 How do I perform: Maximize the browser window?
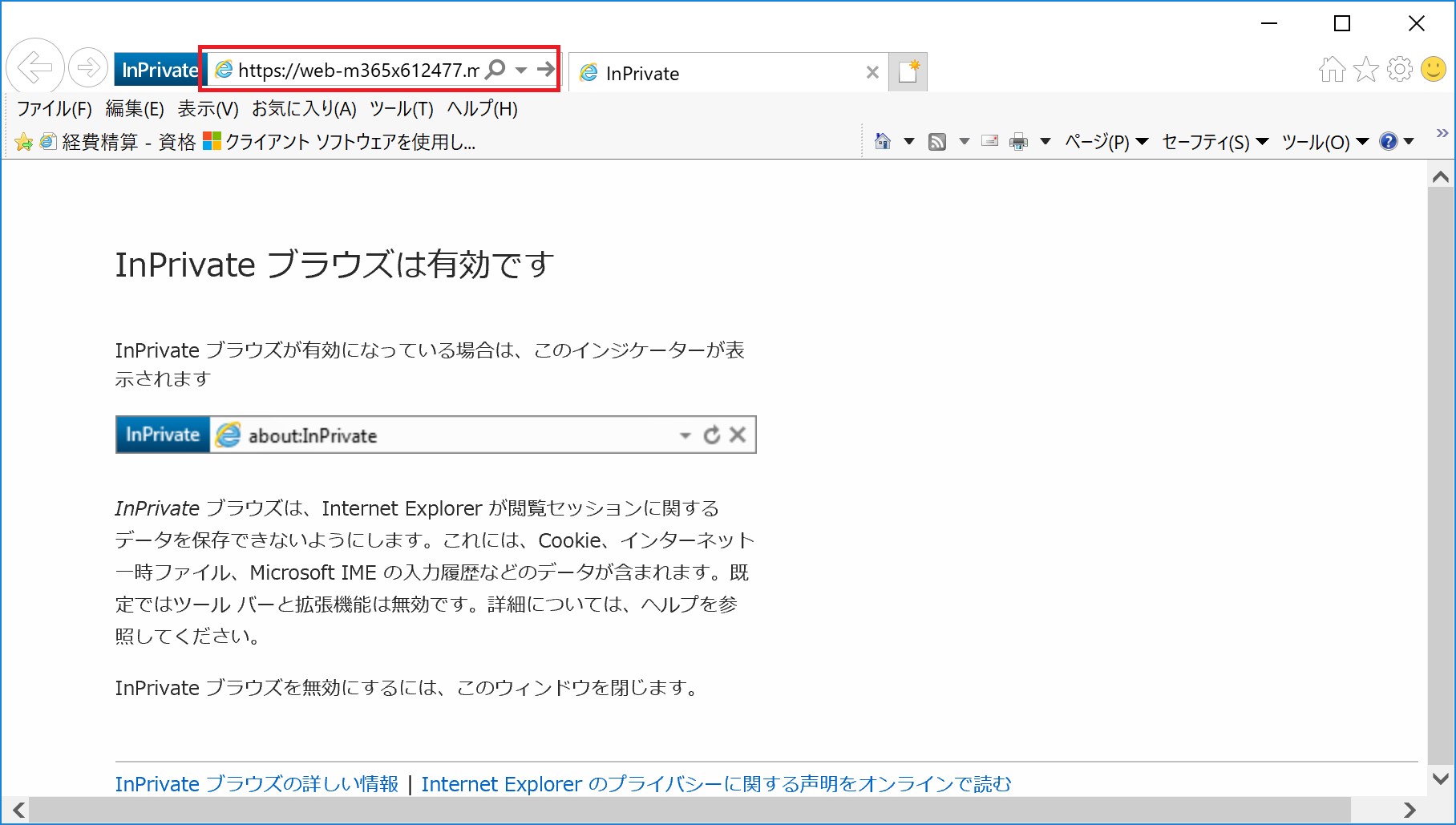pos(1342,23)
